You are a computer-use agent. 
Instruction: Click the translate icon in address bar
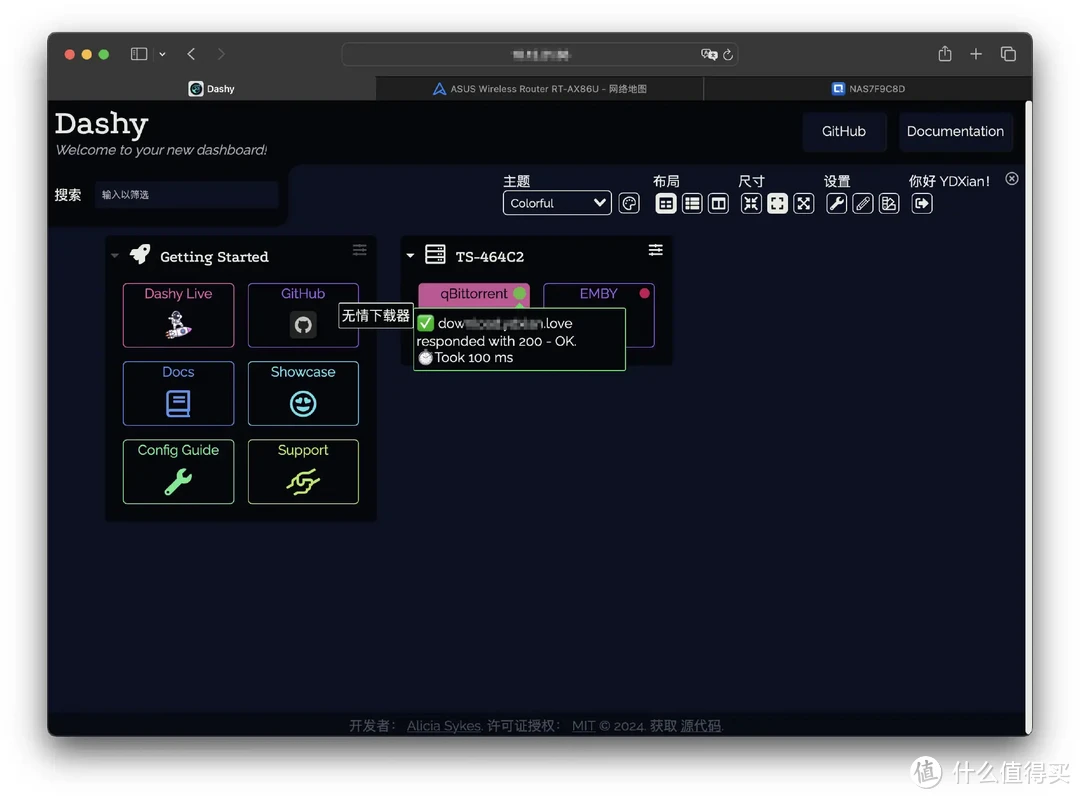(x=708, y=54)
